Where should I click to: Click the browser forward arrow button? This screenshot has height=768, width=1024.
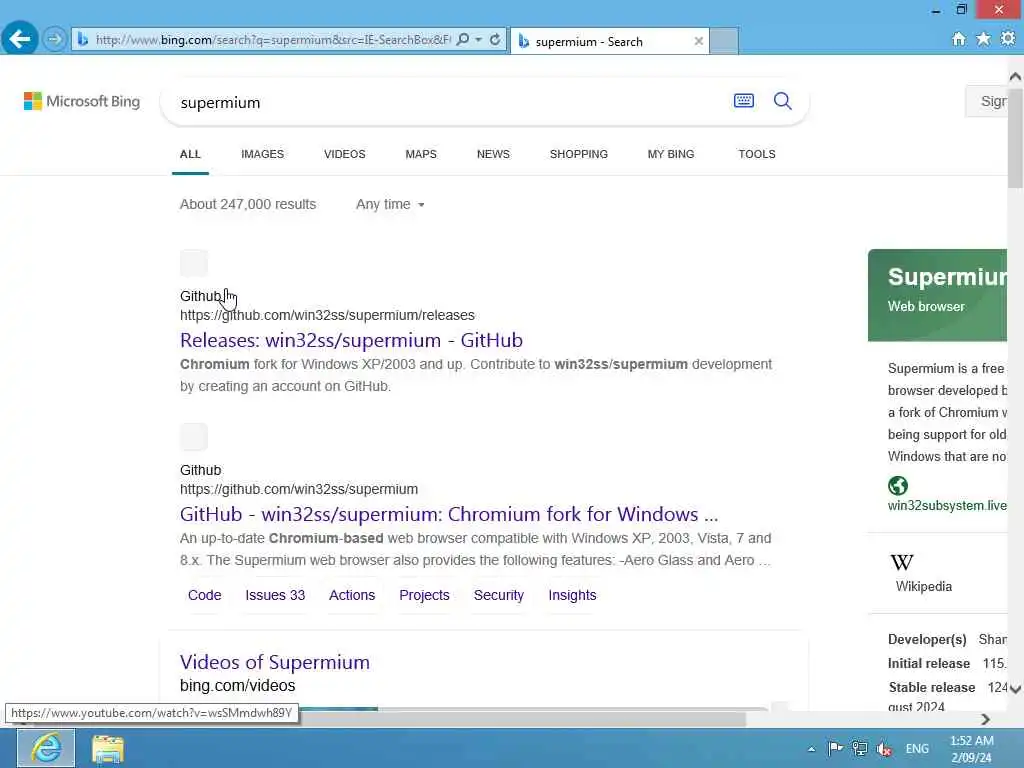coord(55,39)
